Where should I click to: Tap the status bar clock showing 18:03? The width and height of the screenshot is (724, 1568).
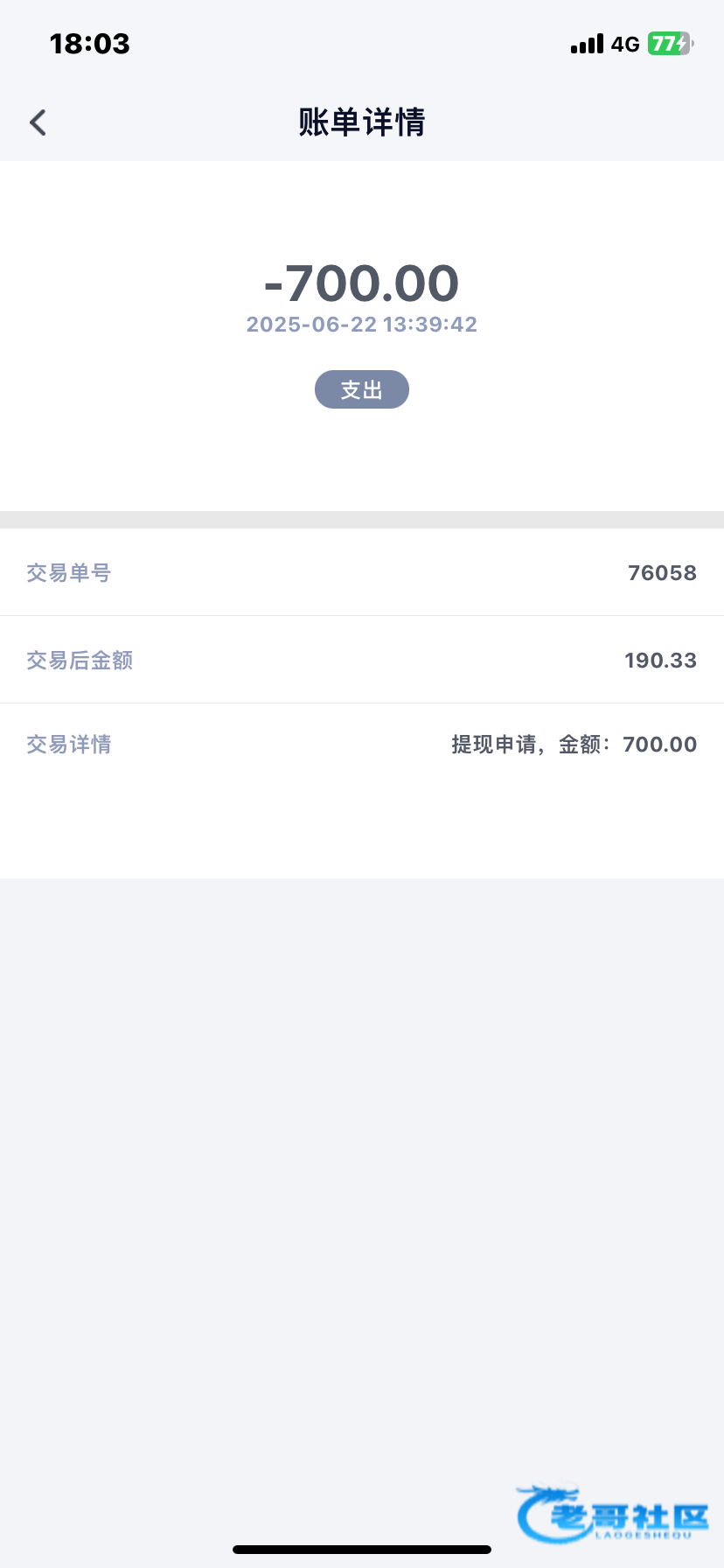pos(89,44)
